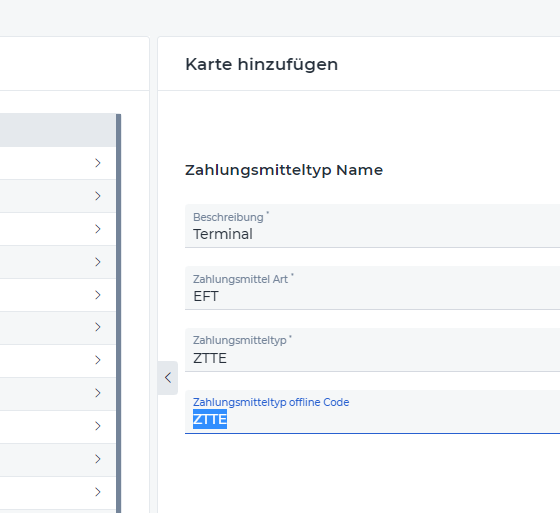Focus the Zahlungsmitteltyp offline Code field
Viewport: 560px width, 513px height.
click(372, 412)
